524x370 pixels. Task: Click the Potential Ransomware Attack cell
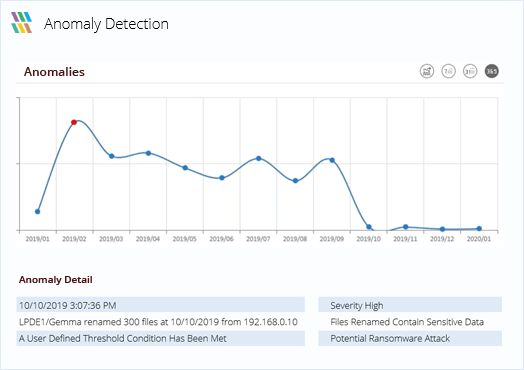410,338
